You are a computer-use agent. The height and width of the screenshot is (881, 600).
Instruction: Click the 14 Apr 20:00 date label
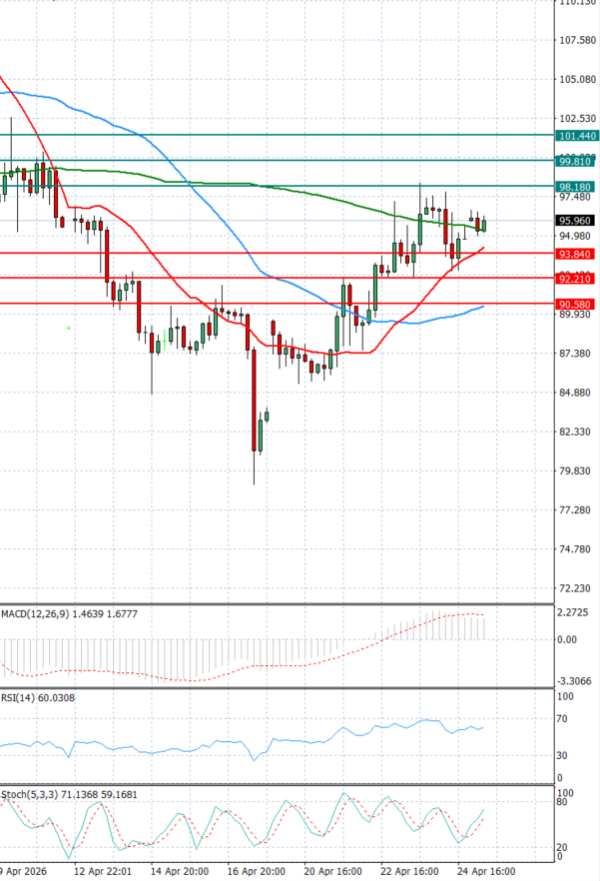(180, 870)
